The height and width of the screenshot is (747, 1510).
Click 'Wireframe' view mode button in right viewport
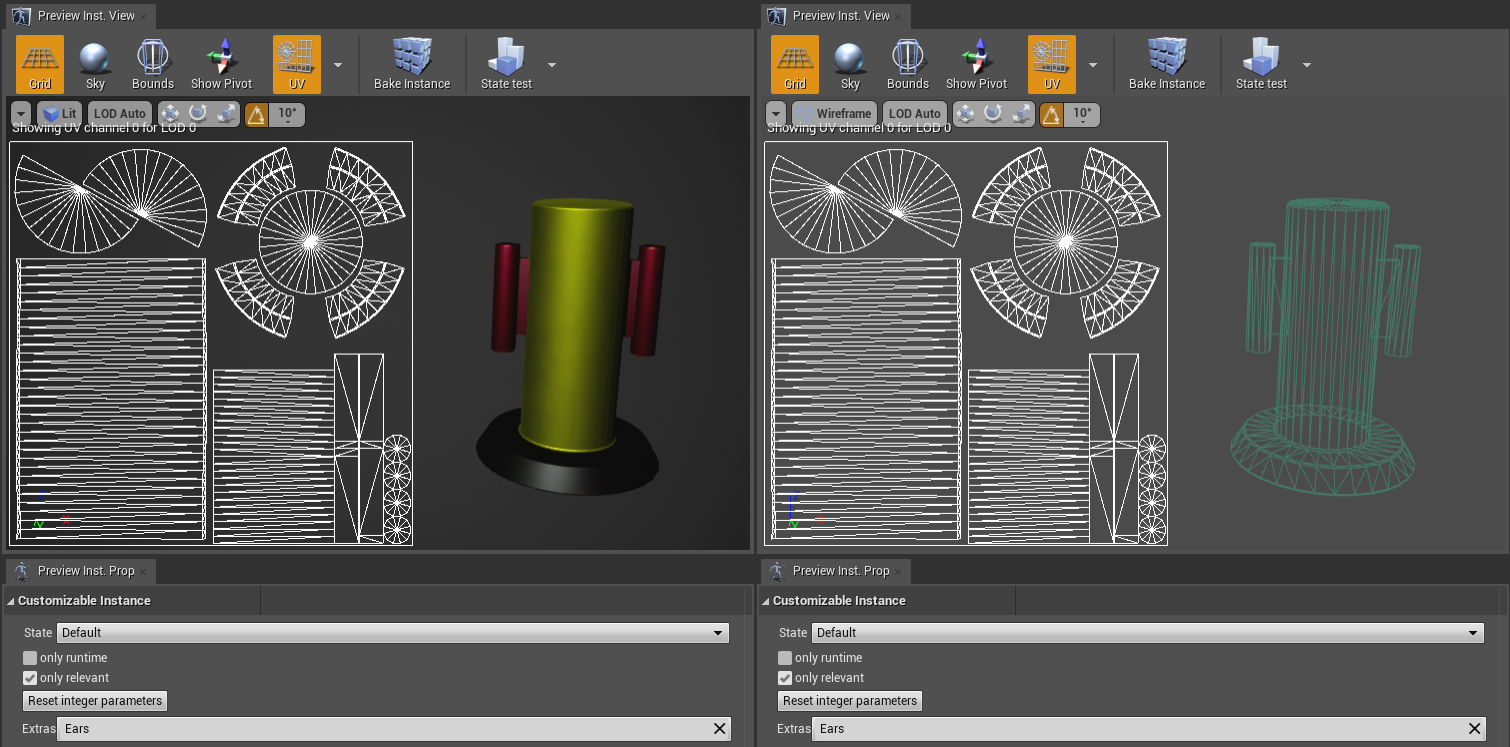[834, 114]
